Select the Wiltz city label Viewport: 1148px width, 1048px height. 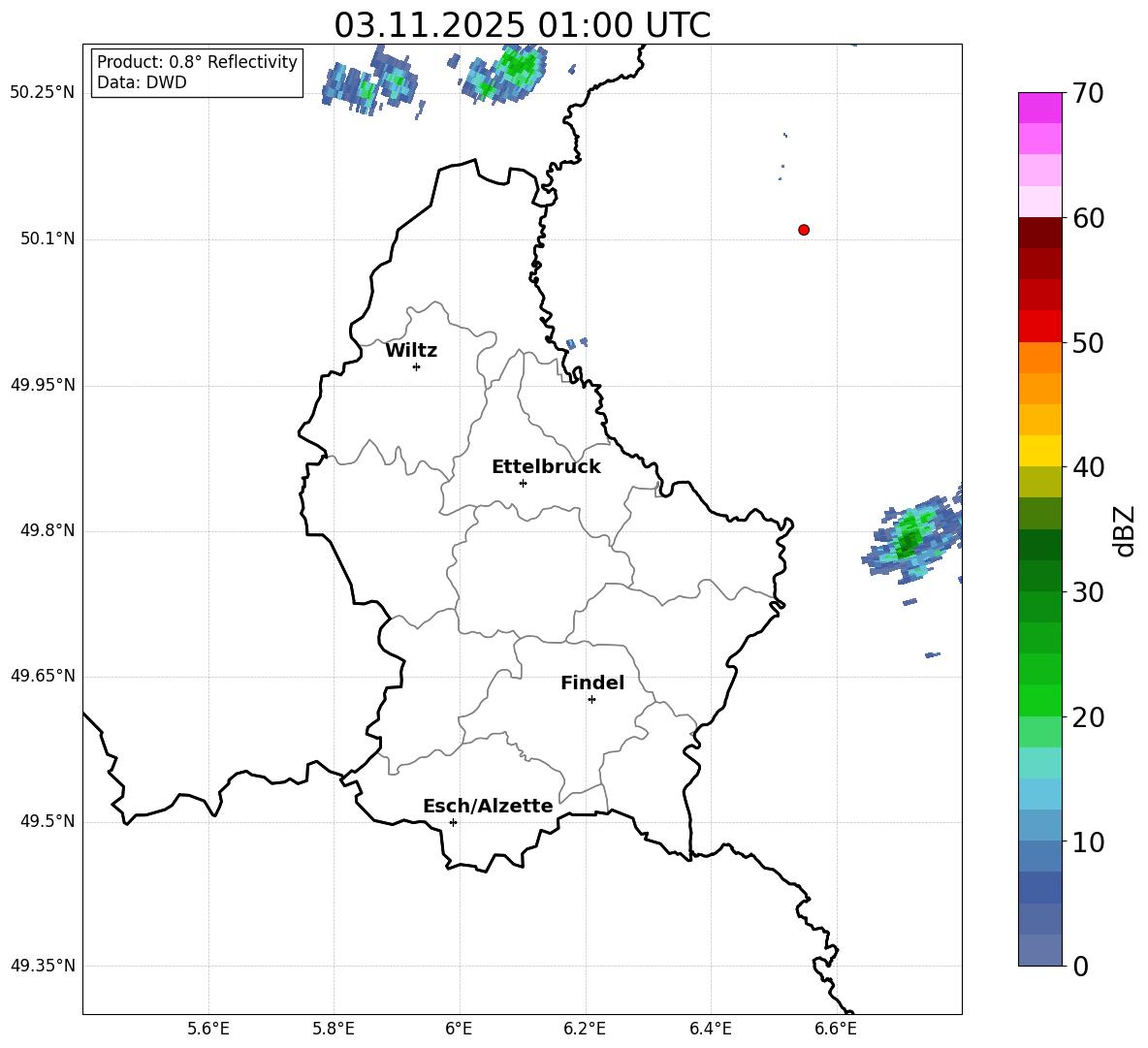(x=411, y=351)
